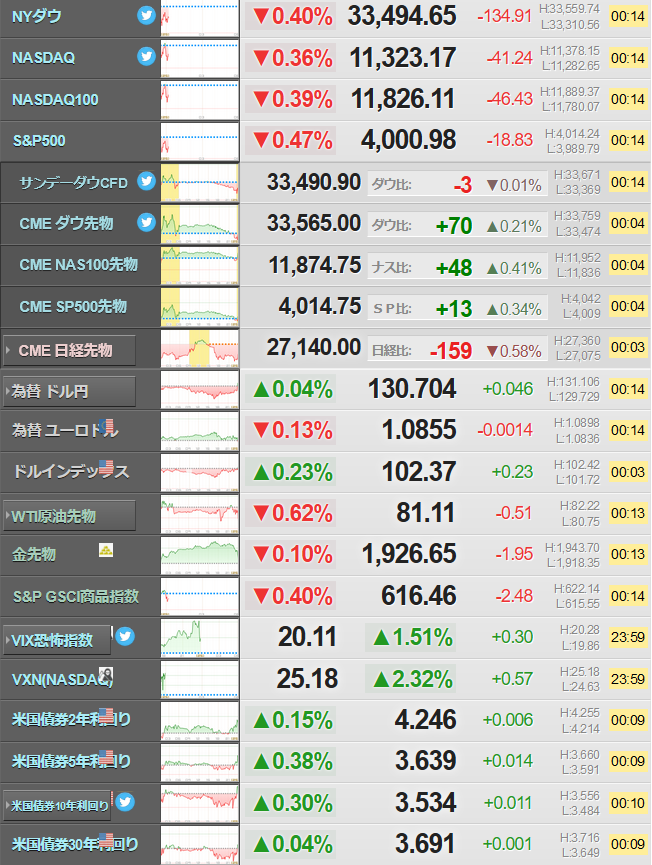Viewport: 652px width, 865px height.
Task: Click the 00:03 timestamp on CME 日経先物 row
Action: tap(628, 348)
